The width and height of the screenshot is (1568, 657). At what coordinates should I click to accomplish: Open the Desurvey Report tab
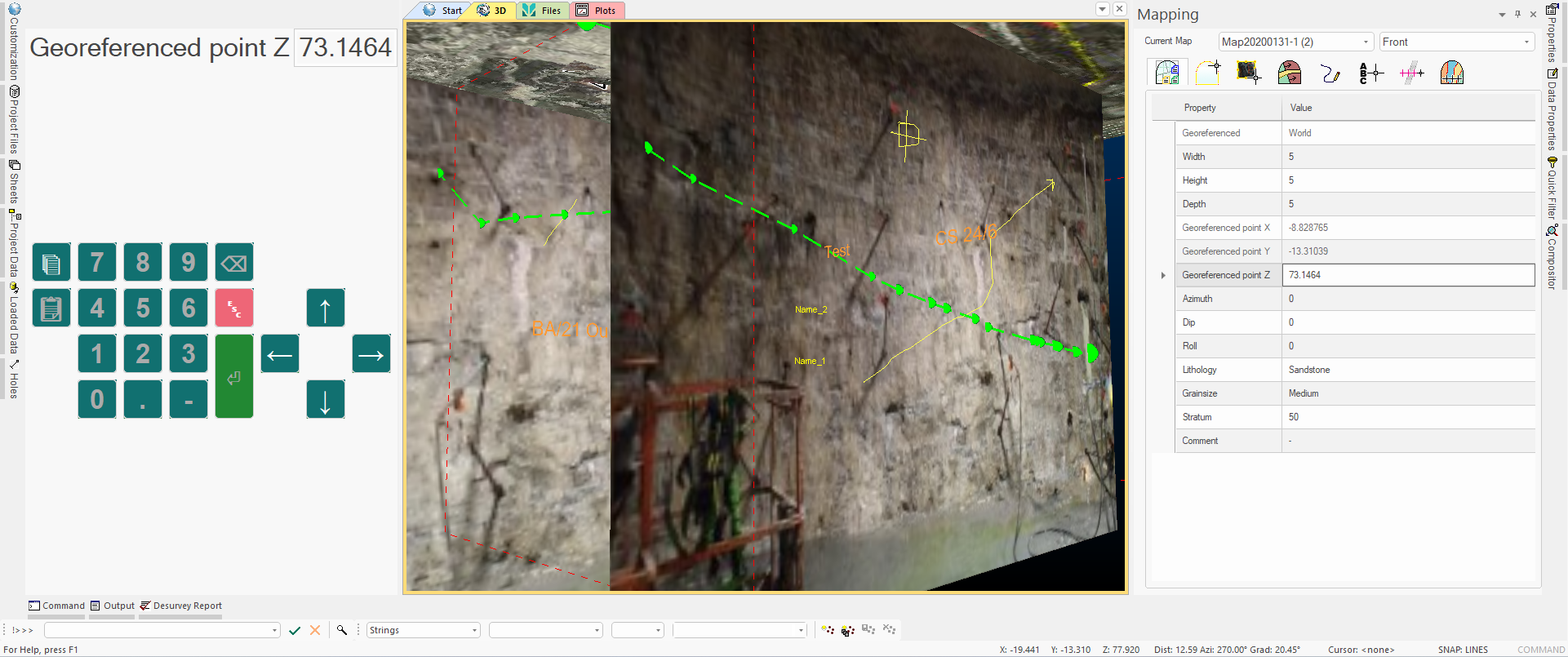pyautogui.click(x=181, y=606)
